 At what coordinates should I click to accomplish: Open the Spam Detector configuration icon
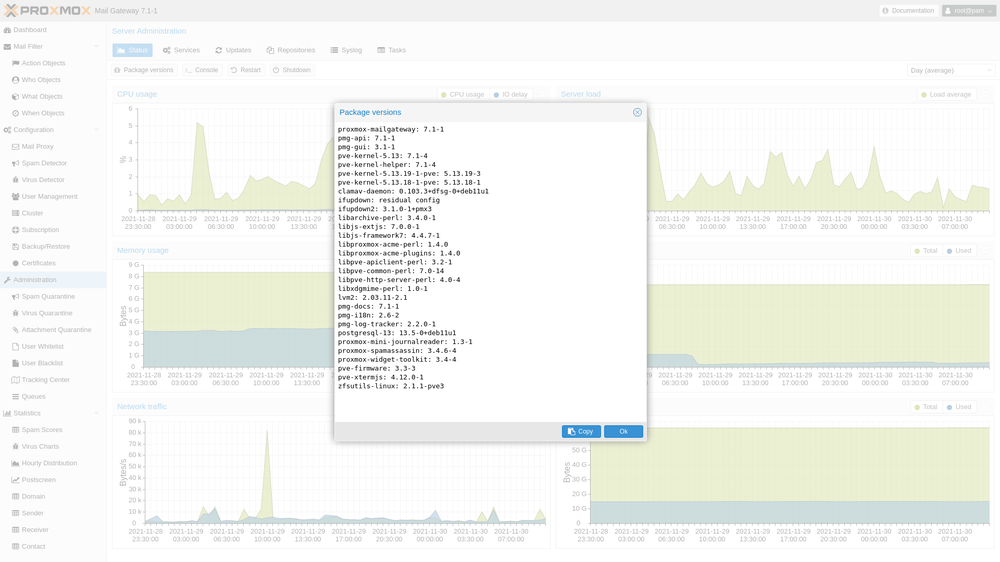point(15,163)
